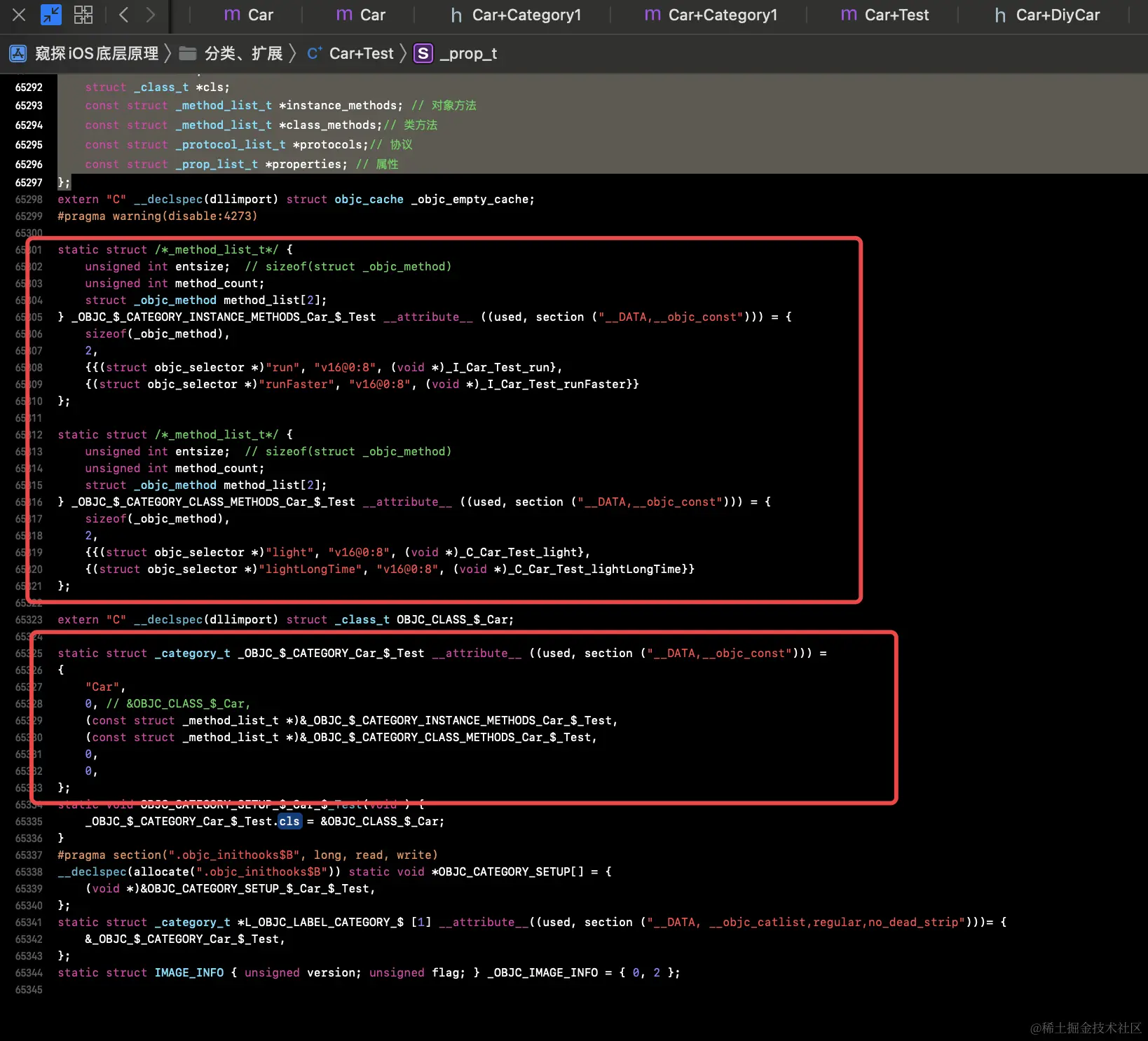Click the "light" selector string
The image size is (1148, 1041).
(x=289, y=553)
